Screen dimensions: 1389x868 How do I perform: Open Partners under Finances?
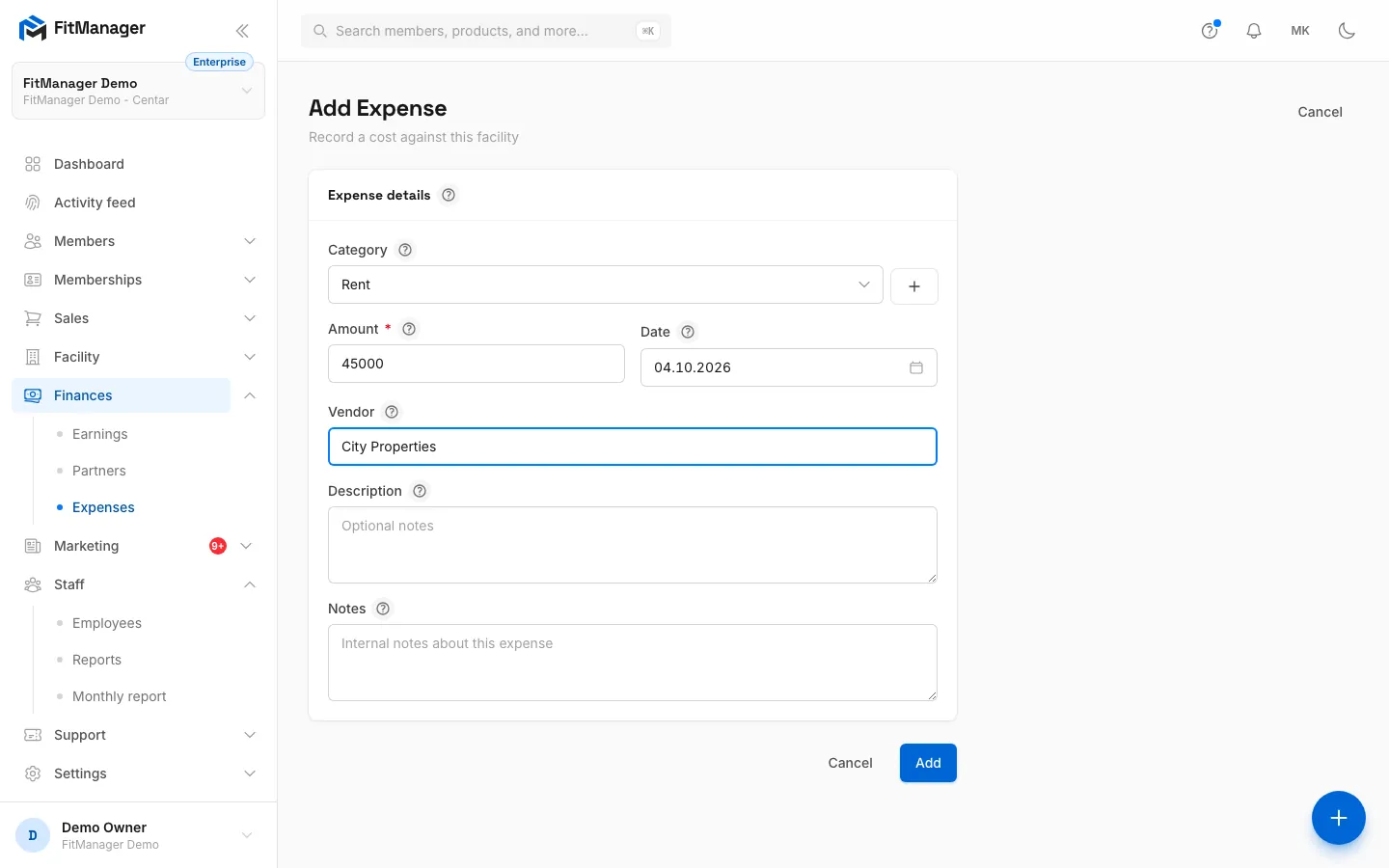point(98,471)
